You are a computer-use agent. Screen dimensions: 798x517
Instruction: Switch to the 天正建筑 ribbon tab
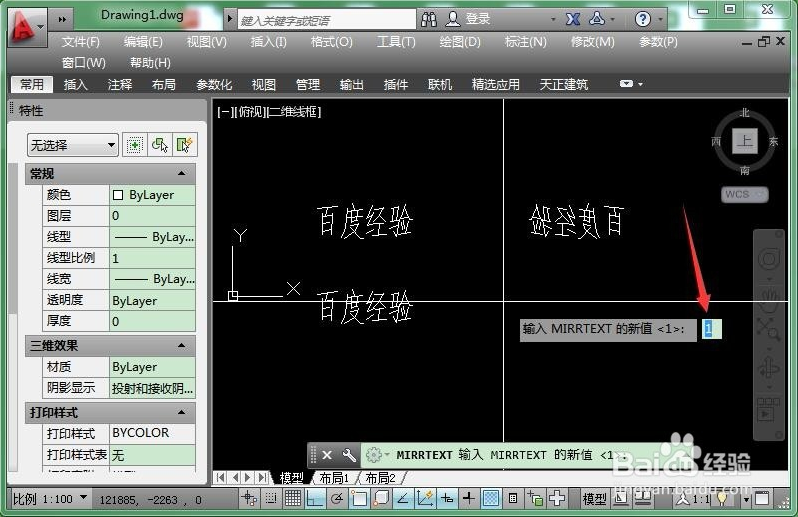point(564,84)
